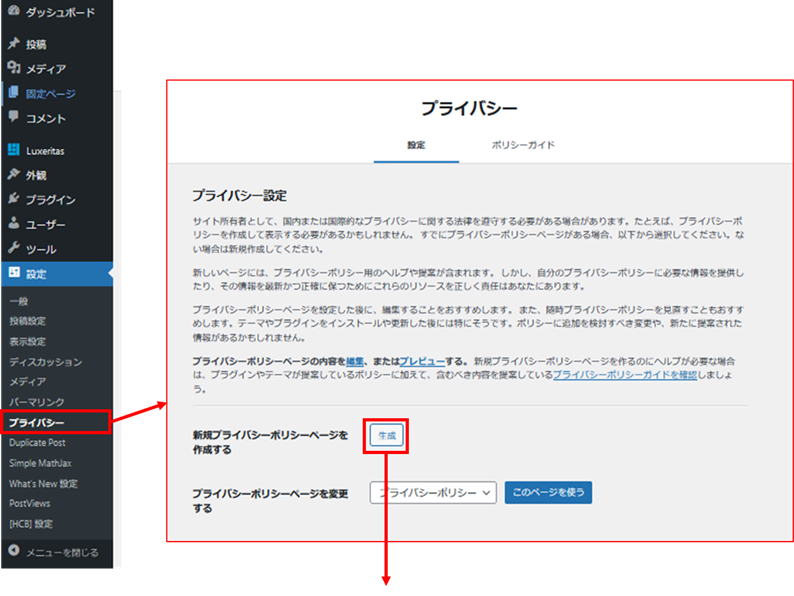
Task: Click the comment bubble icon
Action: (x=13, y=118)
